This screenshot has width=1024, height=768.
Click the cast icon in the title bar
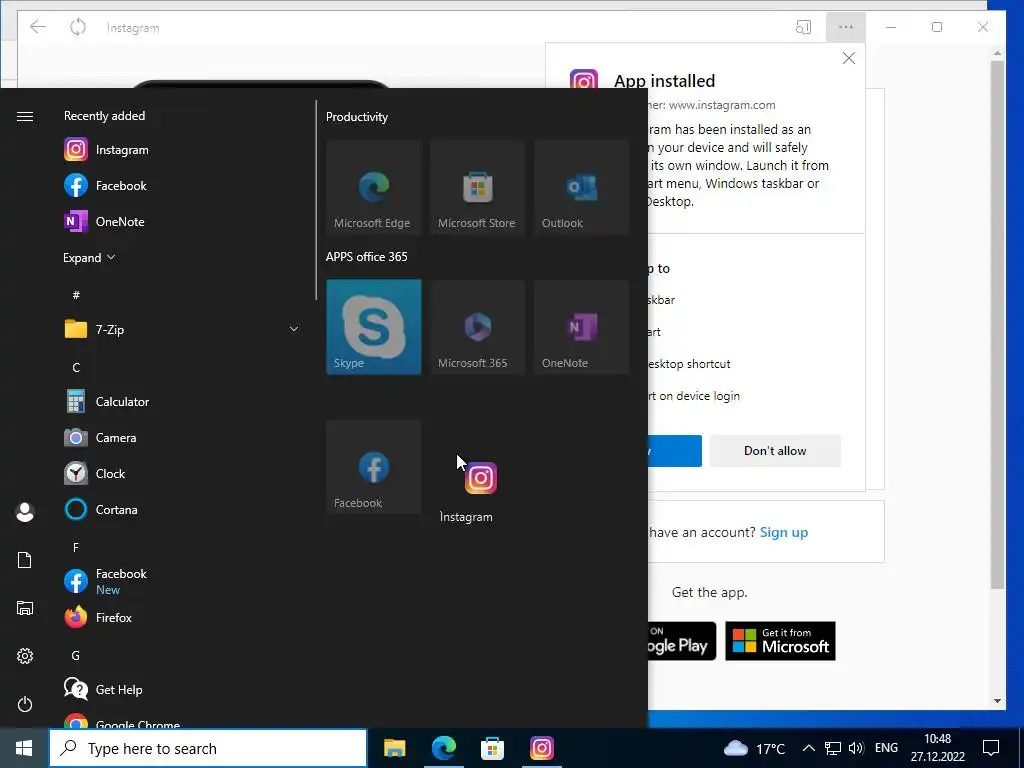[803, 27]
